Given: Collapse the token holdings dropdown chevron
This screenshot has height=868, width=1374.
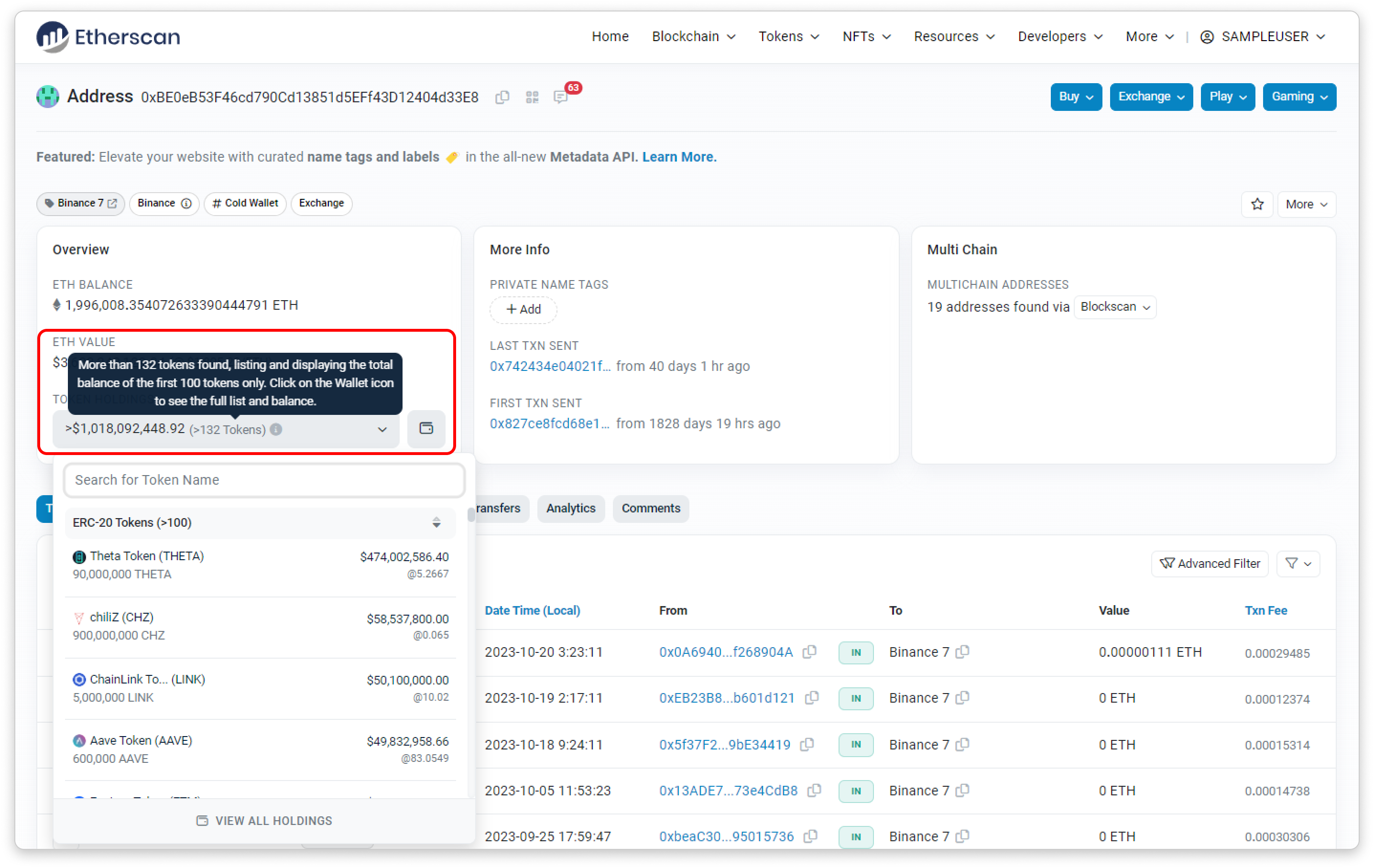Looking at the screenshot, I should [382, 429].
